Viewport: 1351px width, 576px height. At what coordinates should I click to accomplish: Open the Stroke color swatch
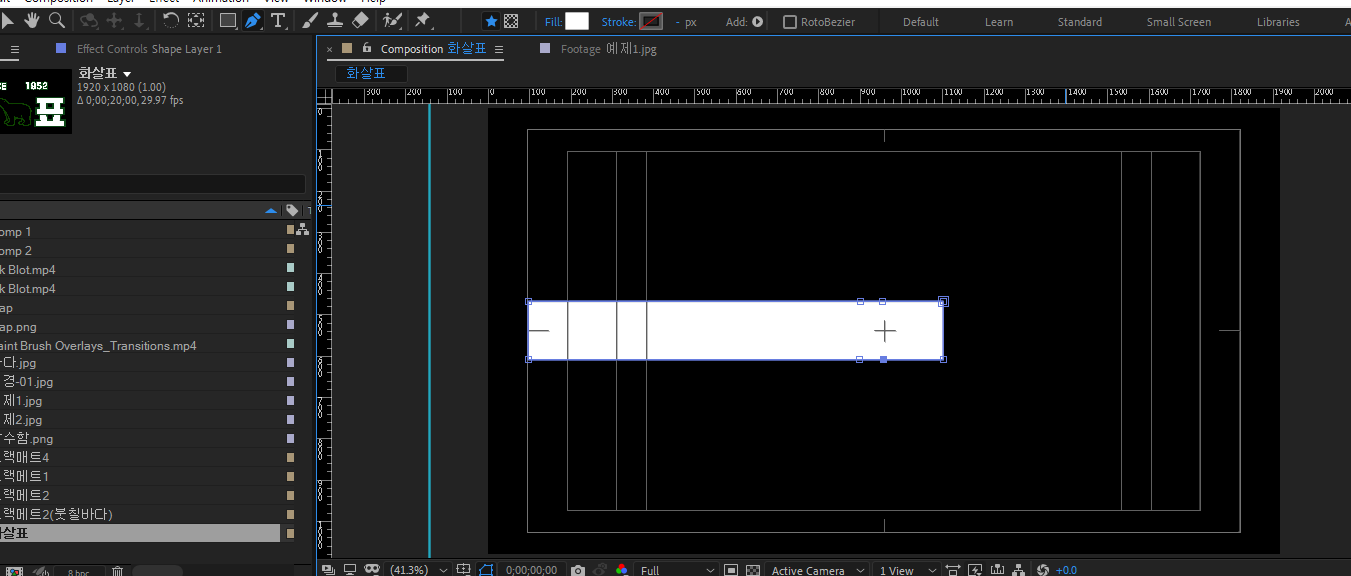tap(651, 21)
